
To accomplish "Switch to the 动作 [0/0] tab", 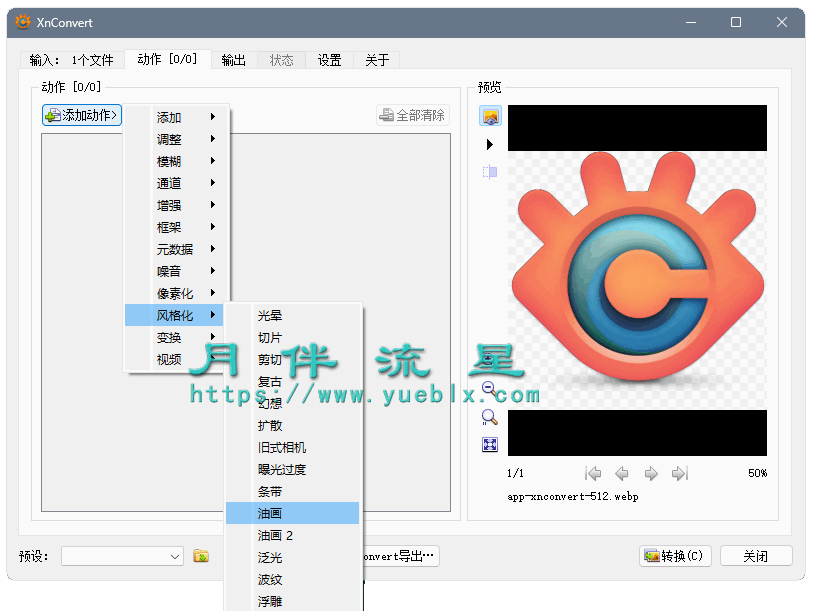I will [x=167, y=59].
